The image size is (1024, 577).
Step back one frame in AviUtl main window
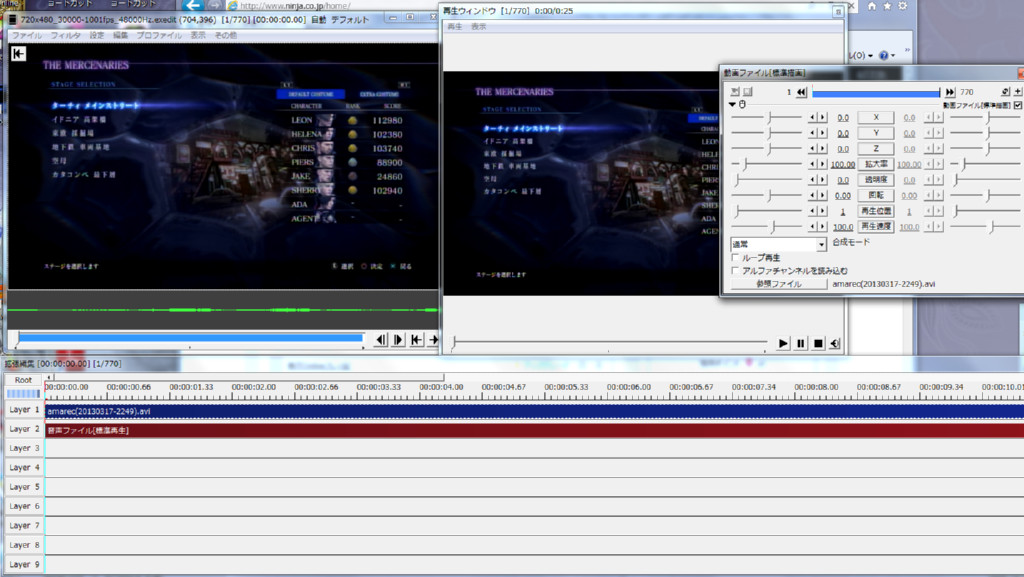coord(381,339)
